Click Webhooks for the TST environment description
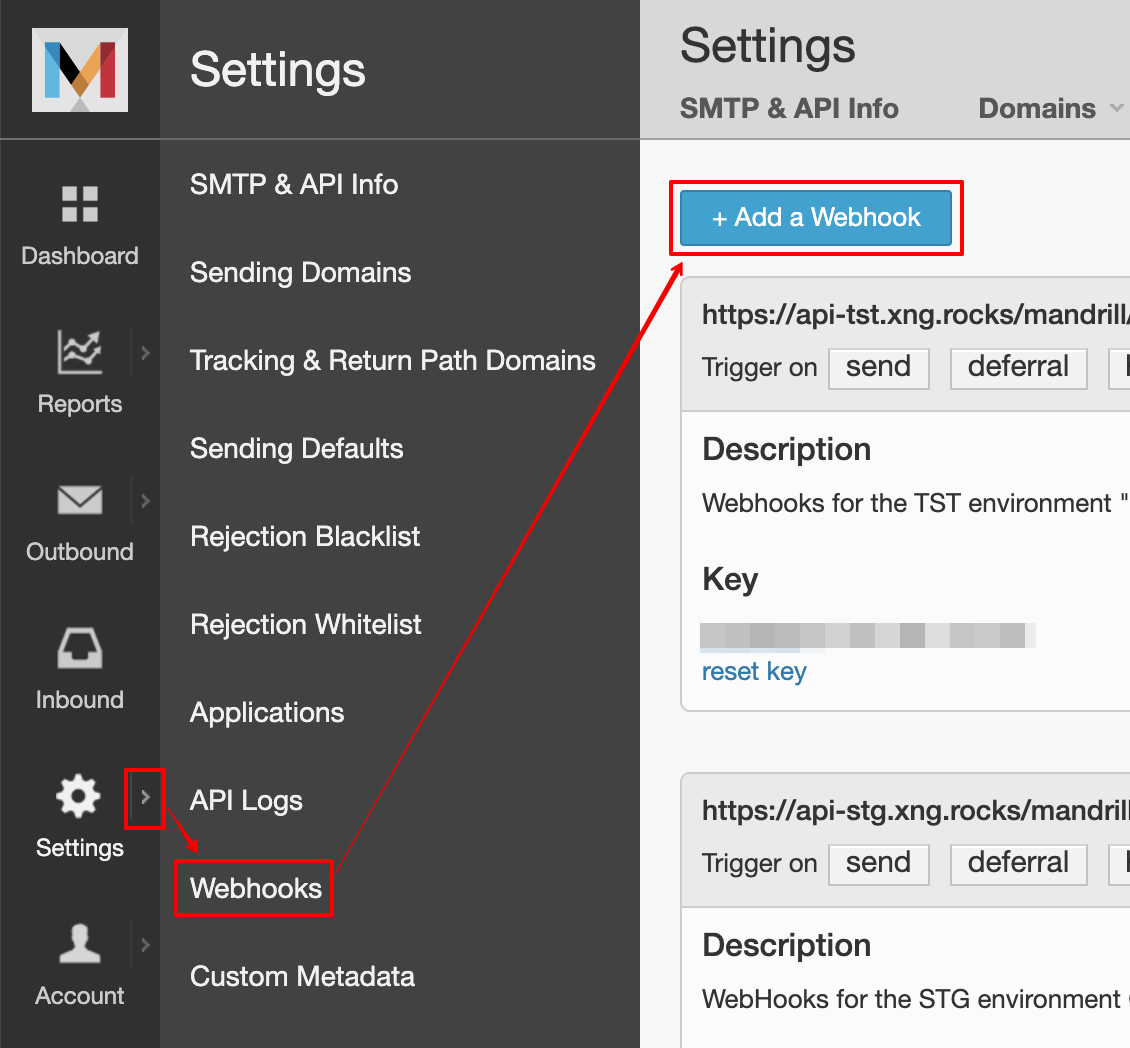 [915, 503]
